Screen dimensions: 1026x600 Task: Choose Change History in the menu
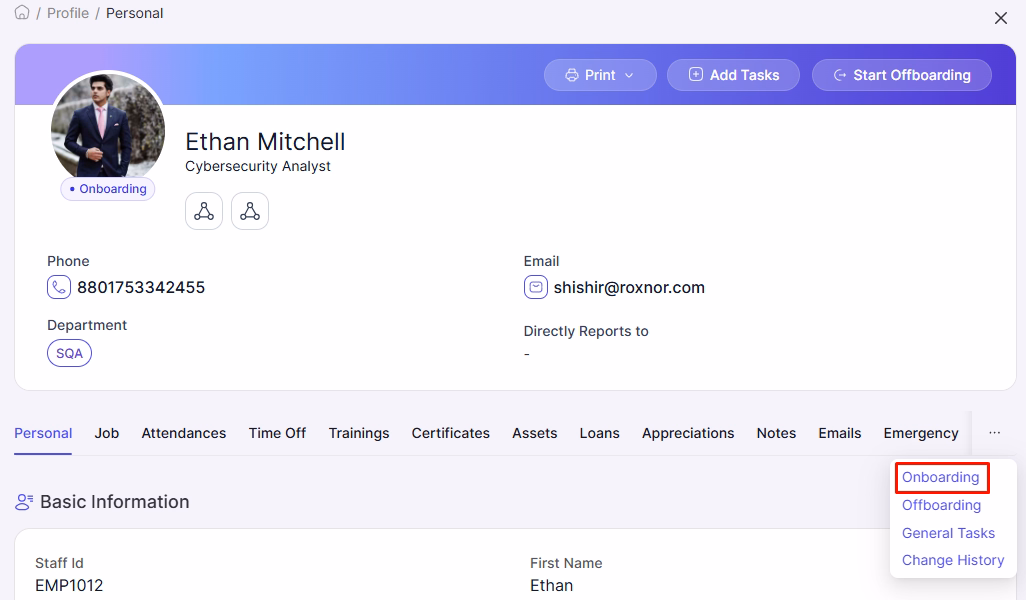953,560
